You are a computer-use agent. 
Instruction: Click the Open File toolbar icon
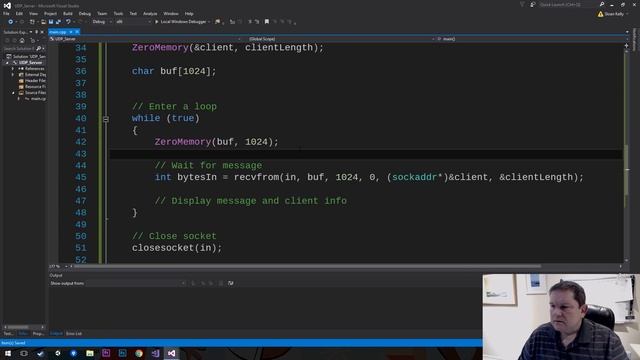coord(43,22)
